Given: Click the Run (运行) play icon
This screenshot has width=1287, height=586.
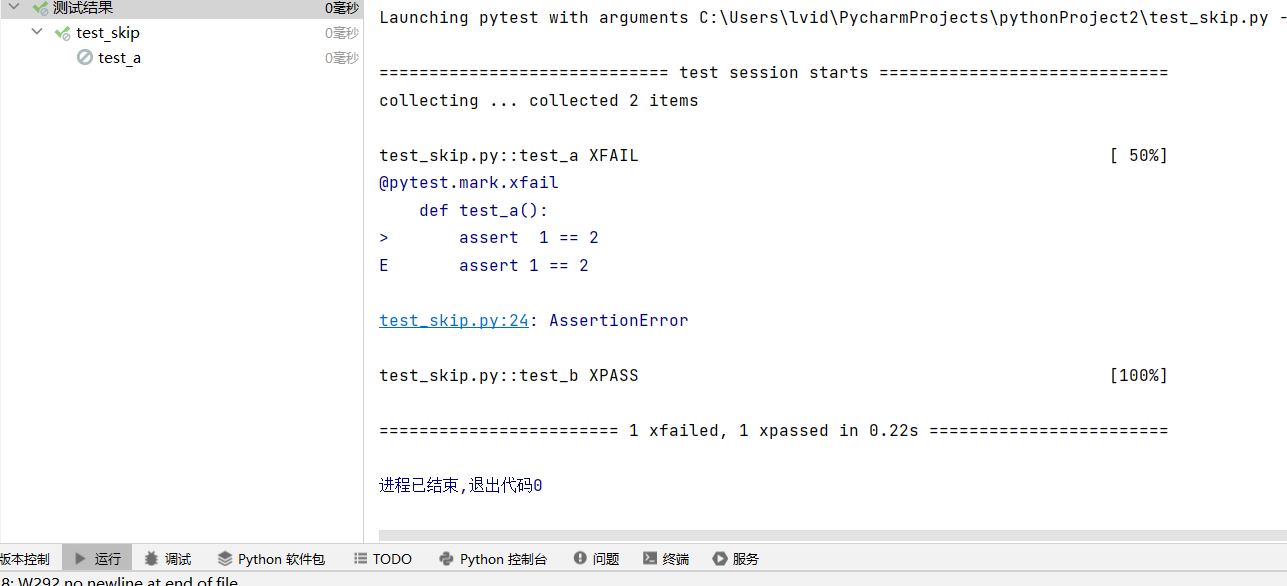Looking at the screenshot, I should tap(81, 559).
